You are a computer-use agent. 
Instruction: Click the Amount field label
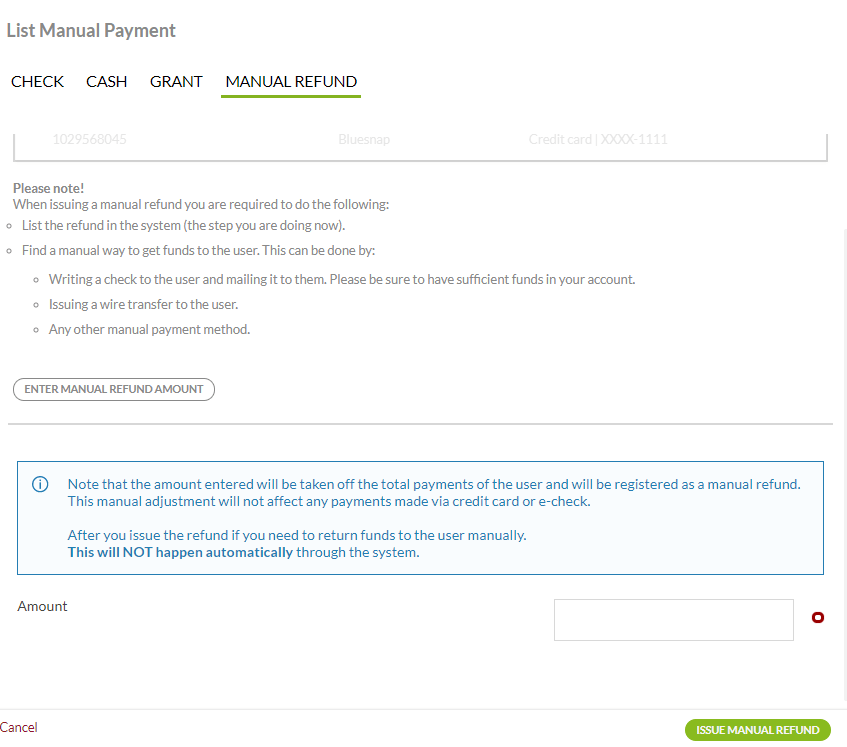pyautogui.click(x=43, y=606)
